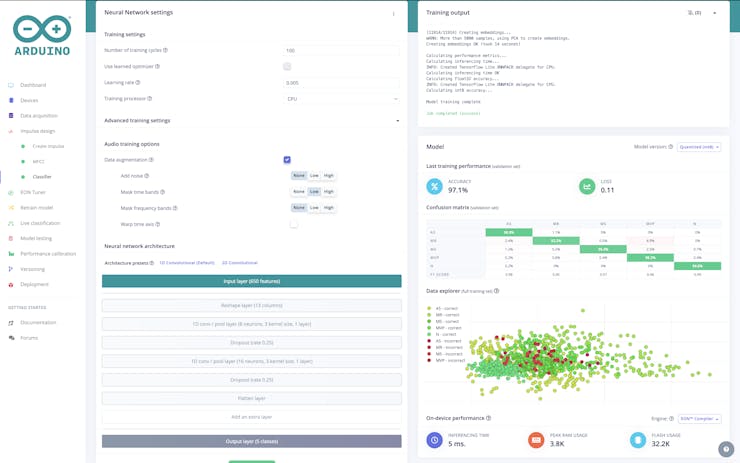Click the Devices icon in sidebar
Screen dimensions: 740x463
click(11, 101)
